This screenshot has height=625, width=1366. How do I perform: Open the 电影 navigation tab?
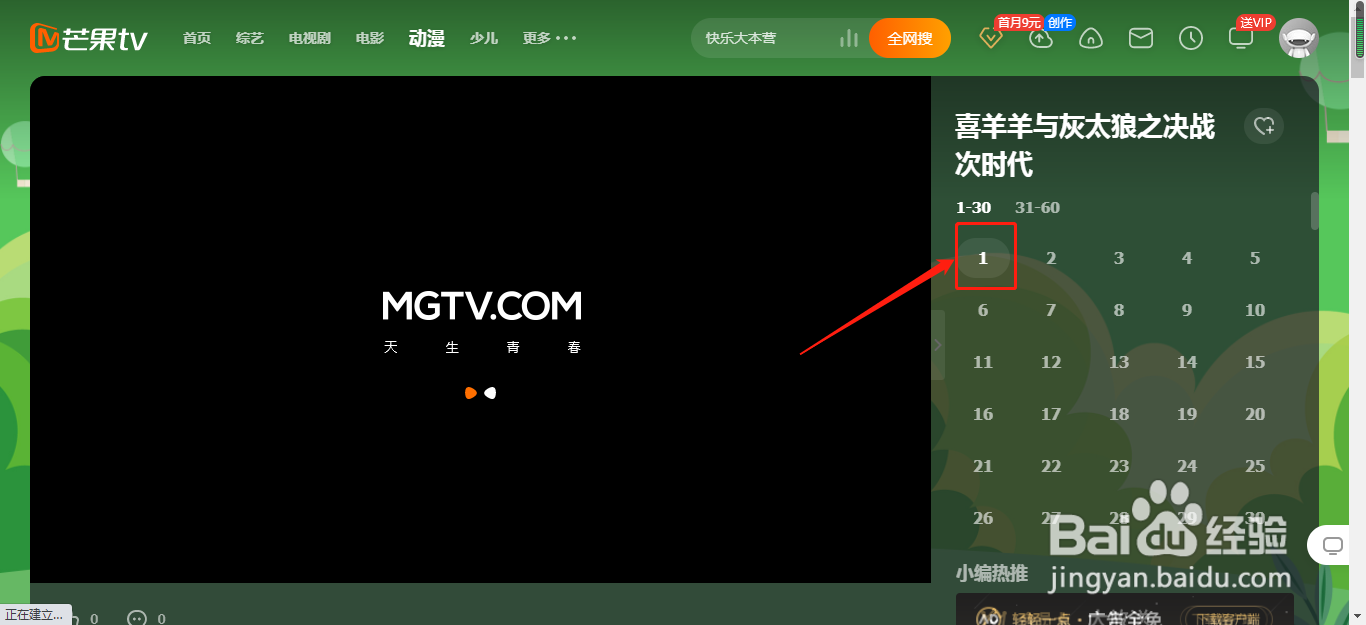(370, 39)
